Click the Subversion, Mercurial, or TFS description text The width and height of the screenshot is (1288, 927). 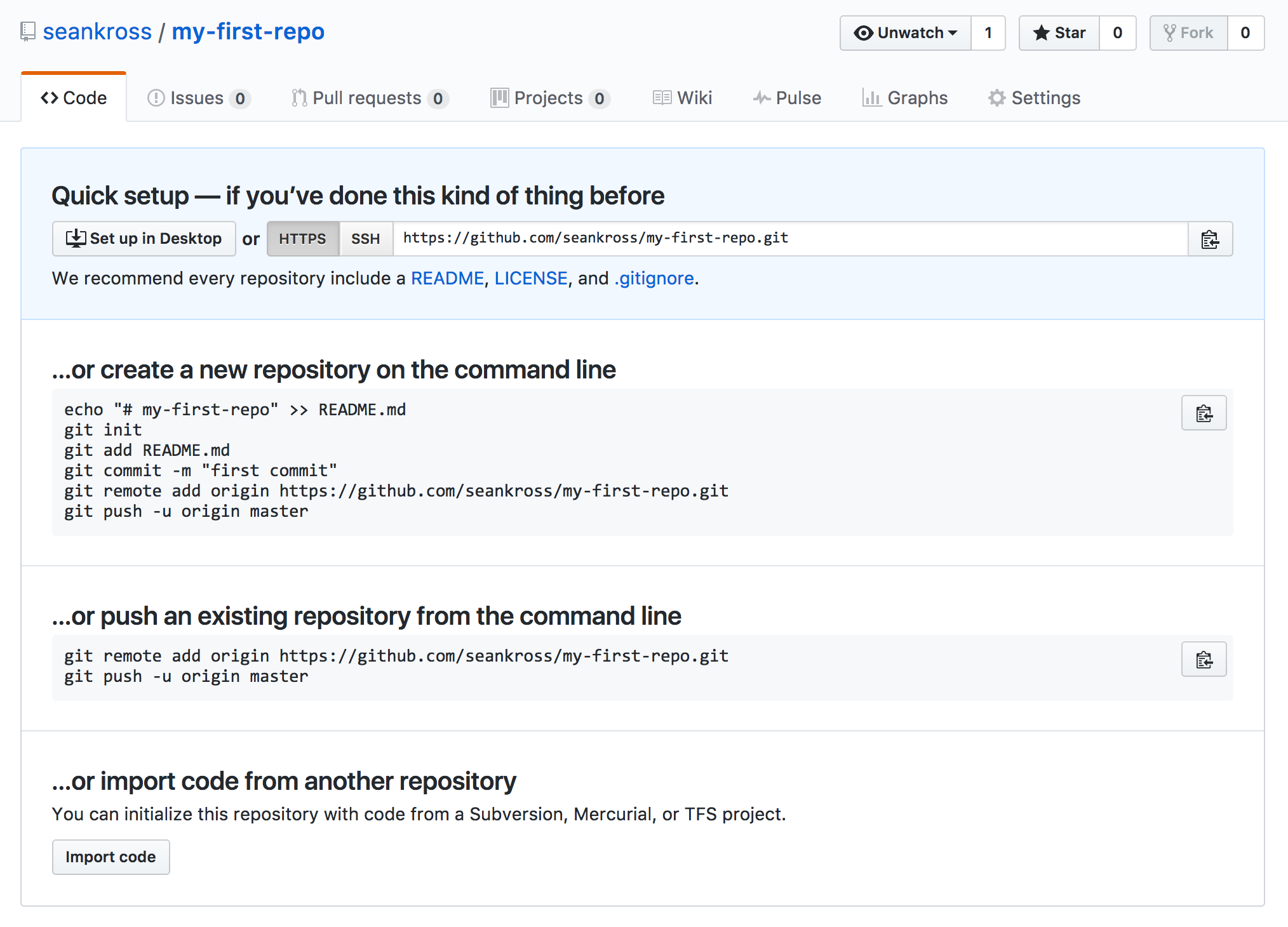[419, 815]
